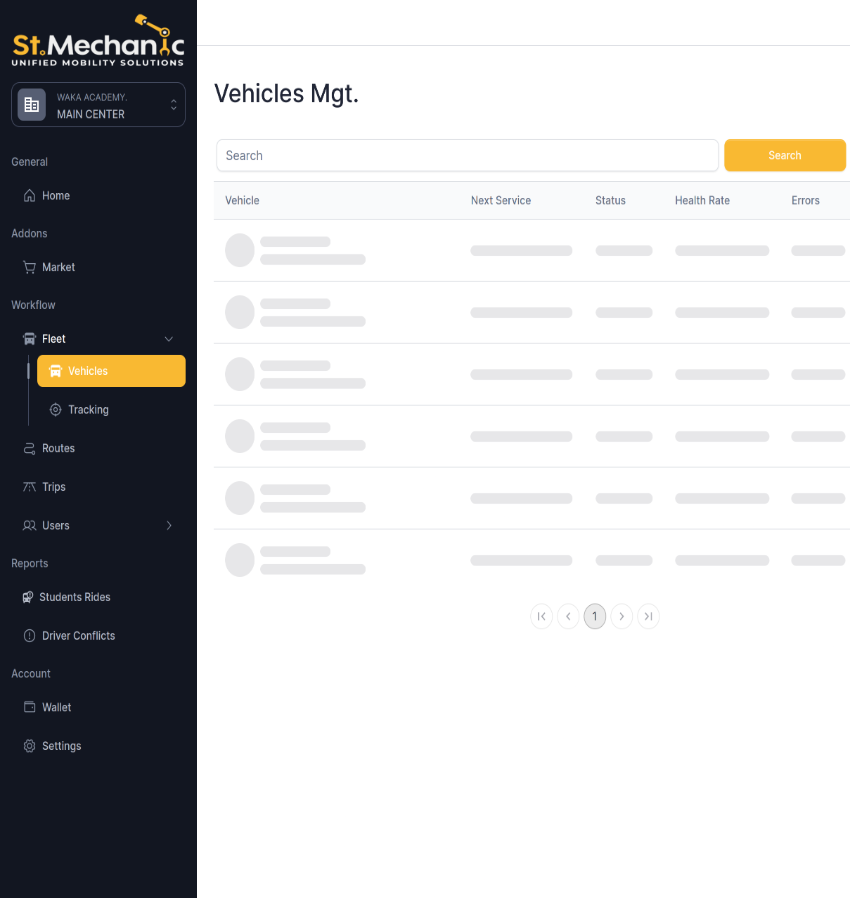Click the Fleet bus icon
The image size is (850, 898).
click(29, 339)
